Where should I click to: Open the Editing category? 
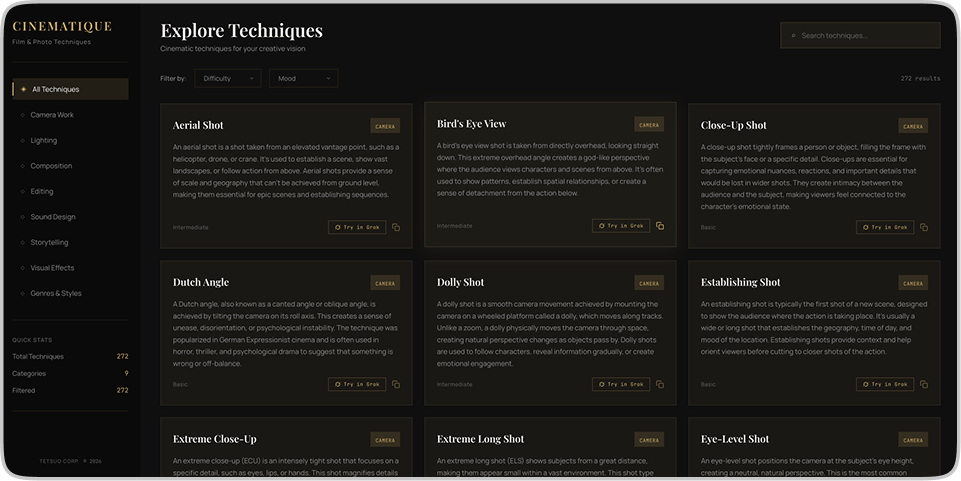pyautogui.click(x=70, y=191)
